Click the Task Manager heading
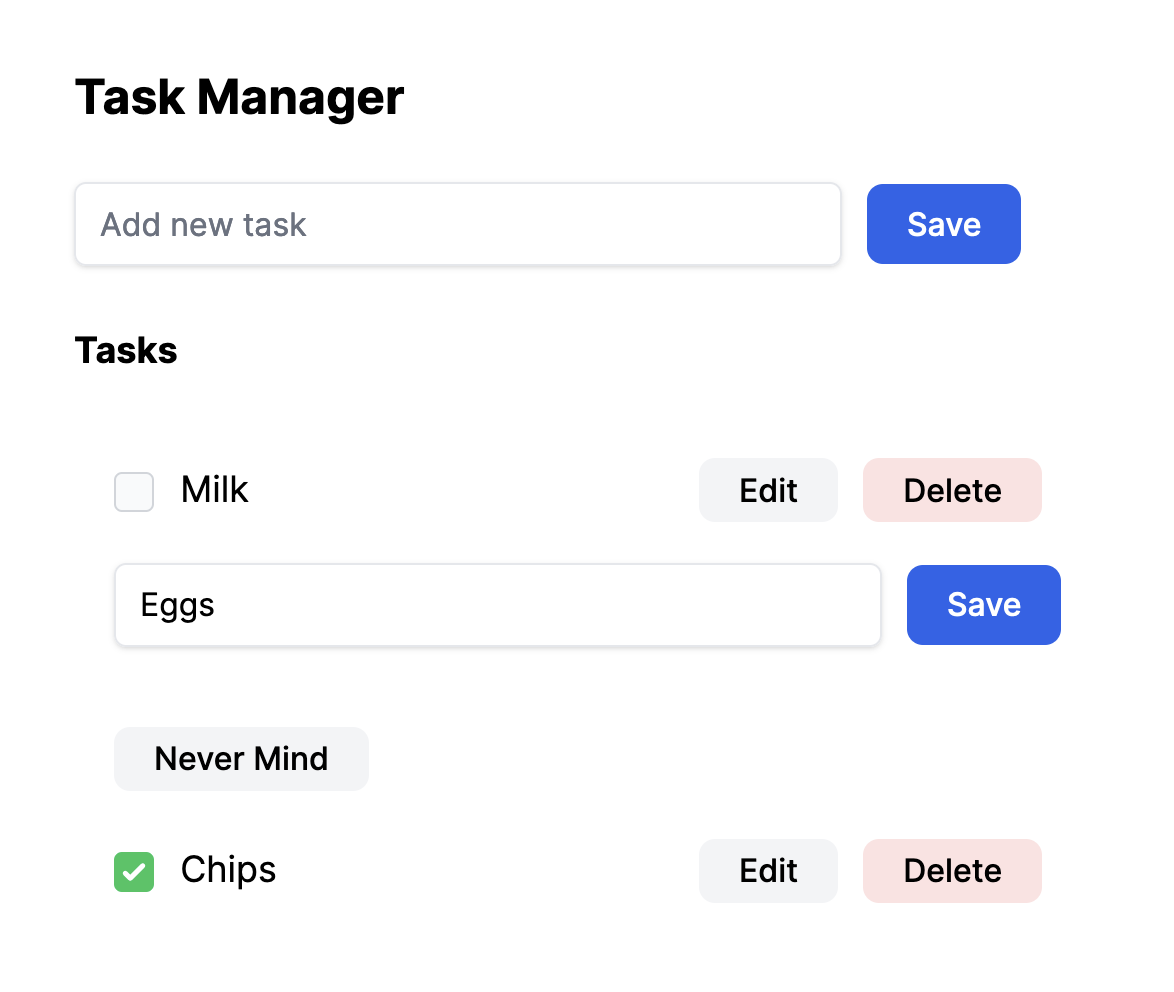Screen dimensions: 1174x992 [239, 97]
